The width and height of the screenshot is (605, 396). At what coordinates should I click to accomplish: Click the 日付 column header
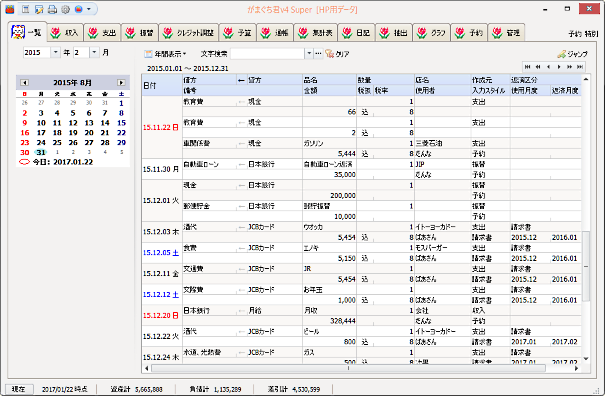click(x=162, y=85)
